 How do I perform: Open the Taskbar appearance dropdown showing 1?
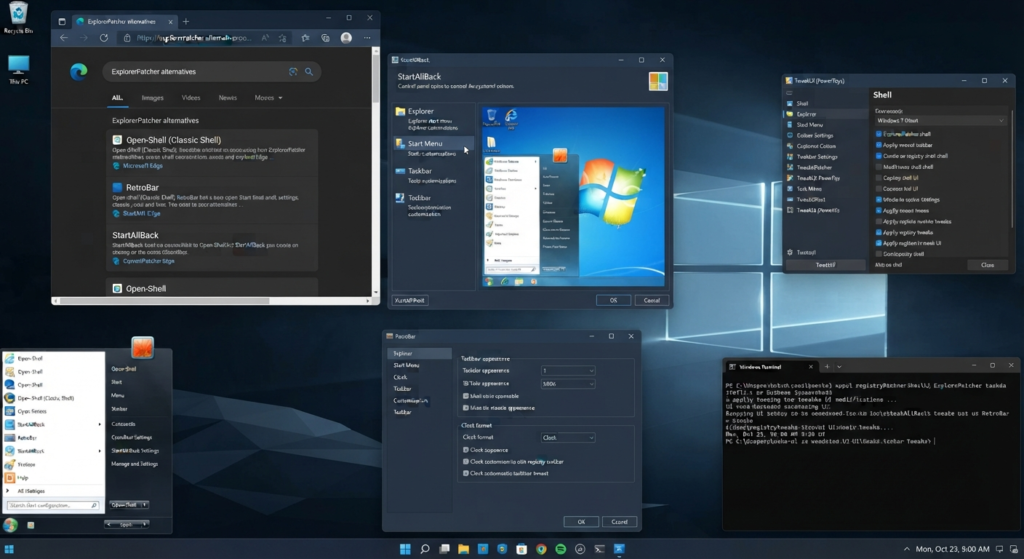coord(568,371)
